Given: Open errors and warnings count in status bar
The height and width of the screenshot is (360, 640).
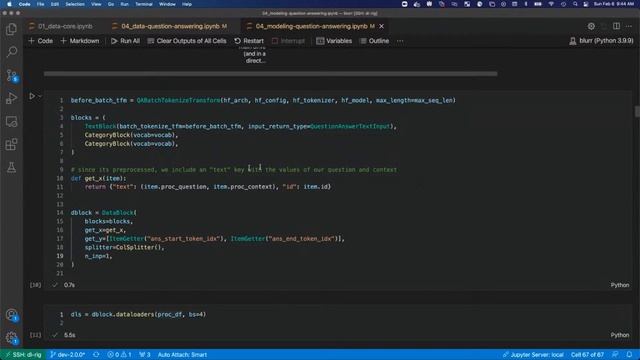Looking at the screenshot, I should coord(119,355).
